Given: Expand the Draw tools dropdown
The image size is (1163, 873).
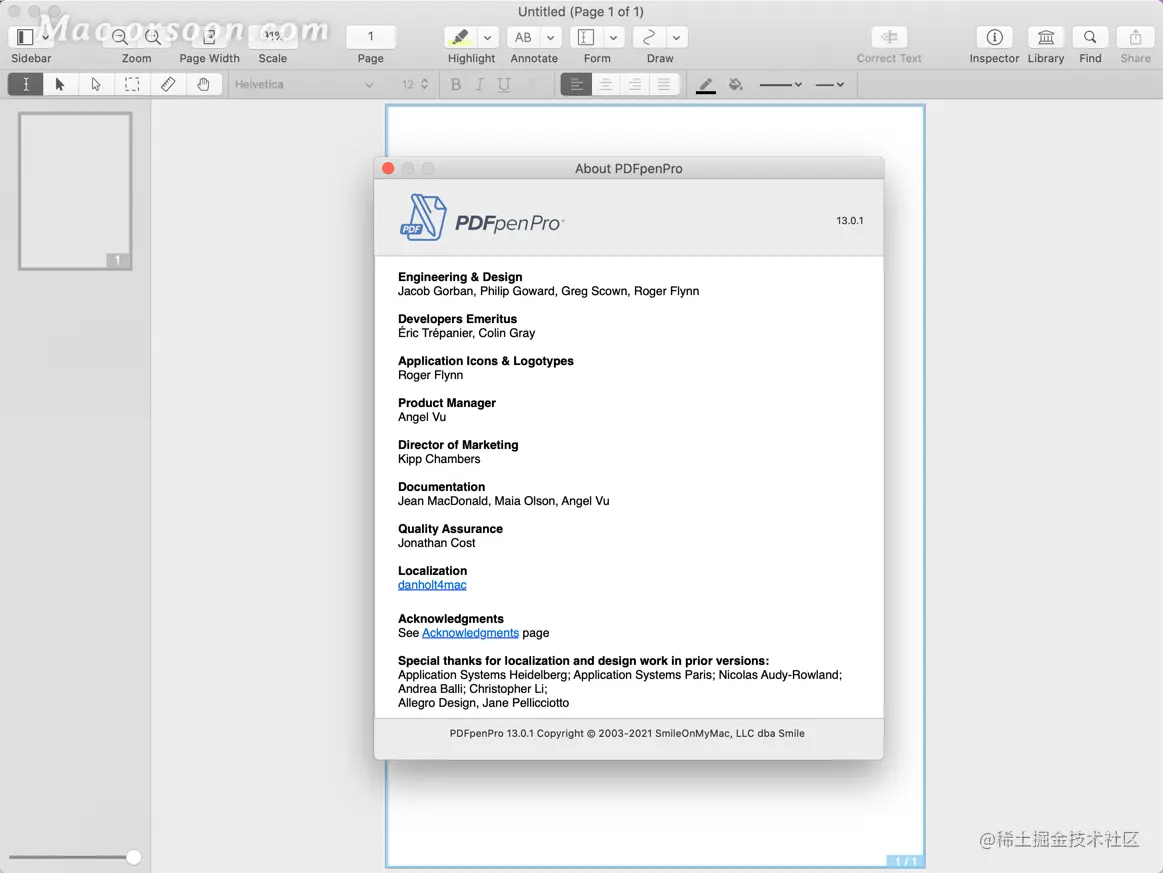Looking at the screenshot, I should 676,37.
